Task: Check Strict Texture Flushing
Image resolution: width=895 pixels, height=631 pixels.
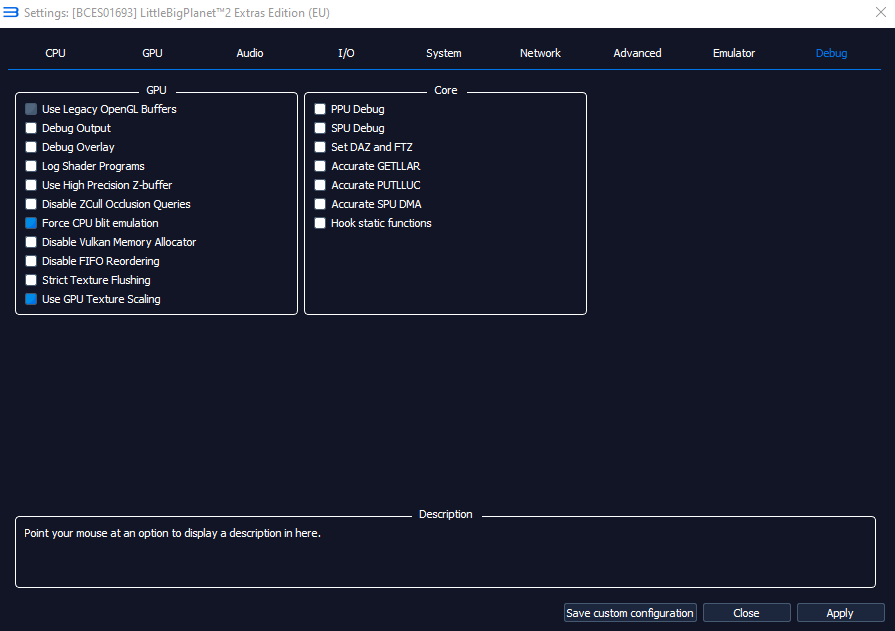Action: click(31, 280)
